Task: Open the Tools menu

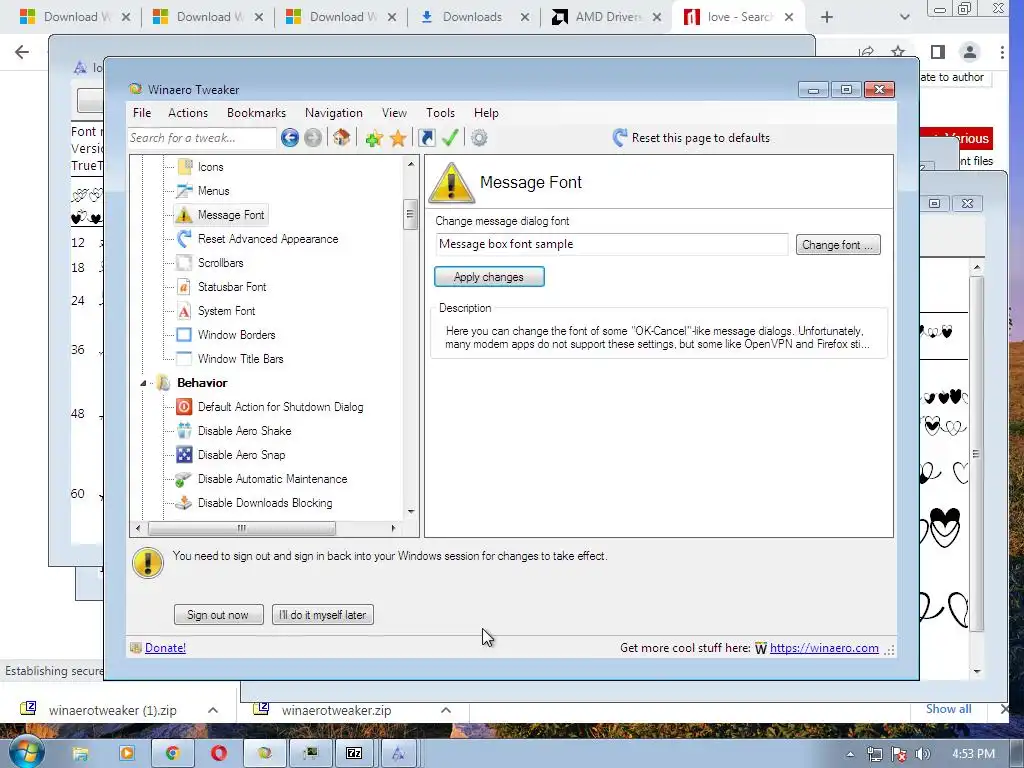Action: click(440, 113)
